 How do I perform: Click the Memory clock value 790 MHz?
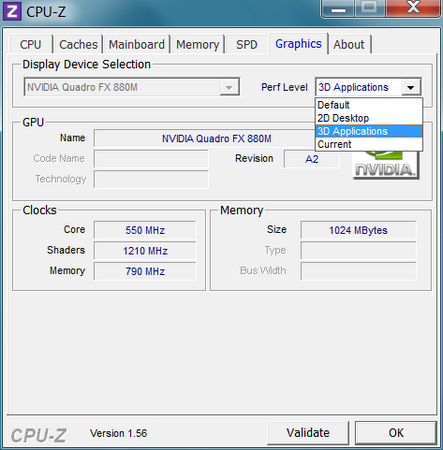click(x=145, y=271)
